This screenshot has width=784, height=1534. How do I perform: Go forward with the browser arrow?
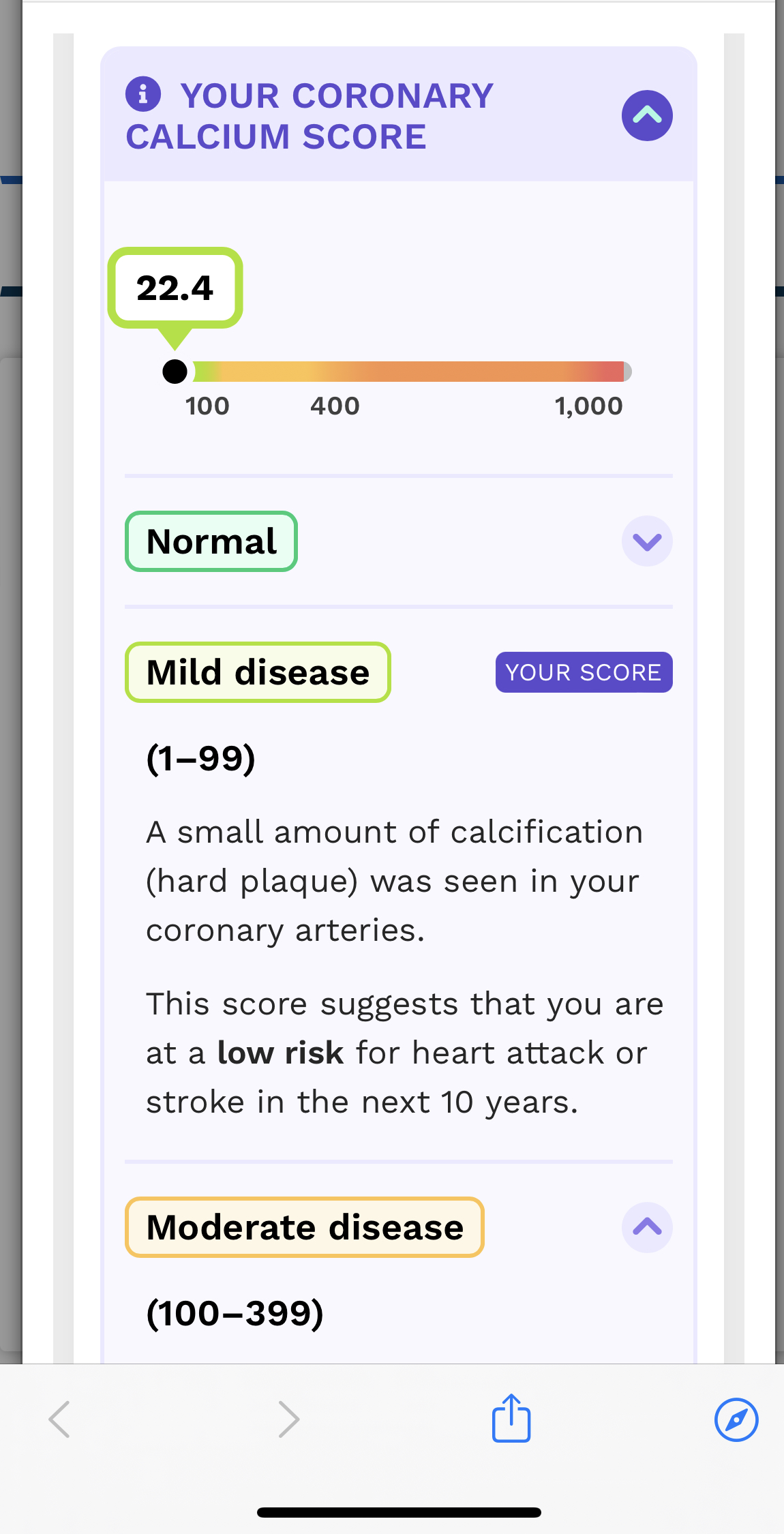pos(289,1419)
